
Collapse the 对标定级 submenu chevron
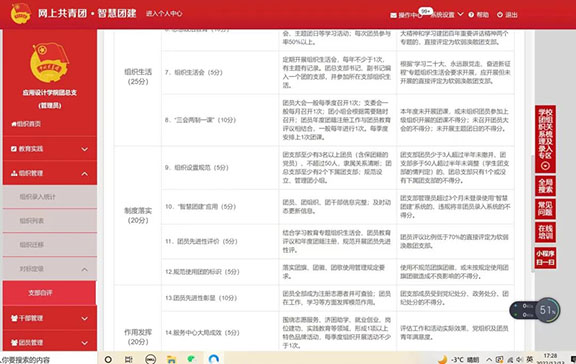click(84, 269)
